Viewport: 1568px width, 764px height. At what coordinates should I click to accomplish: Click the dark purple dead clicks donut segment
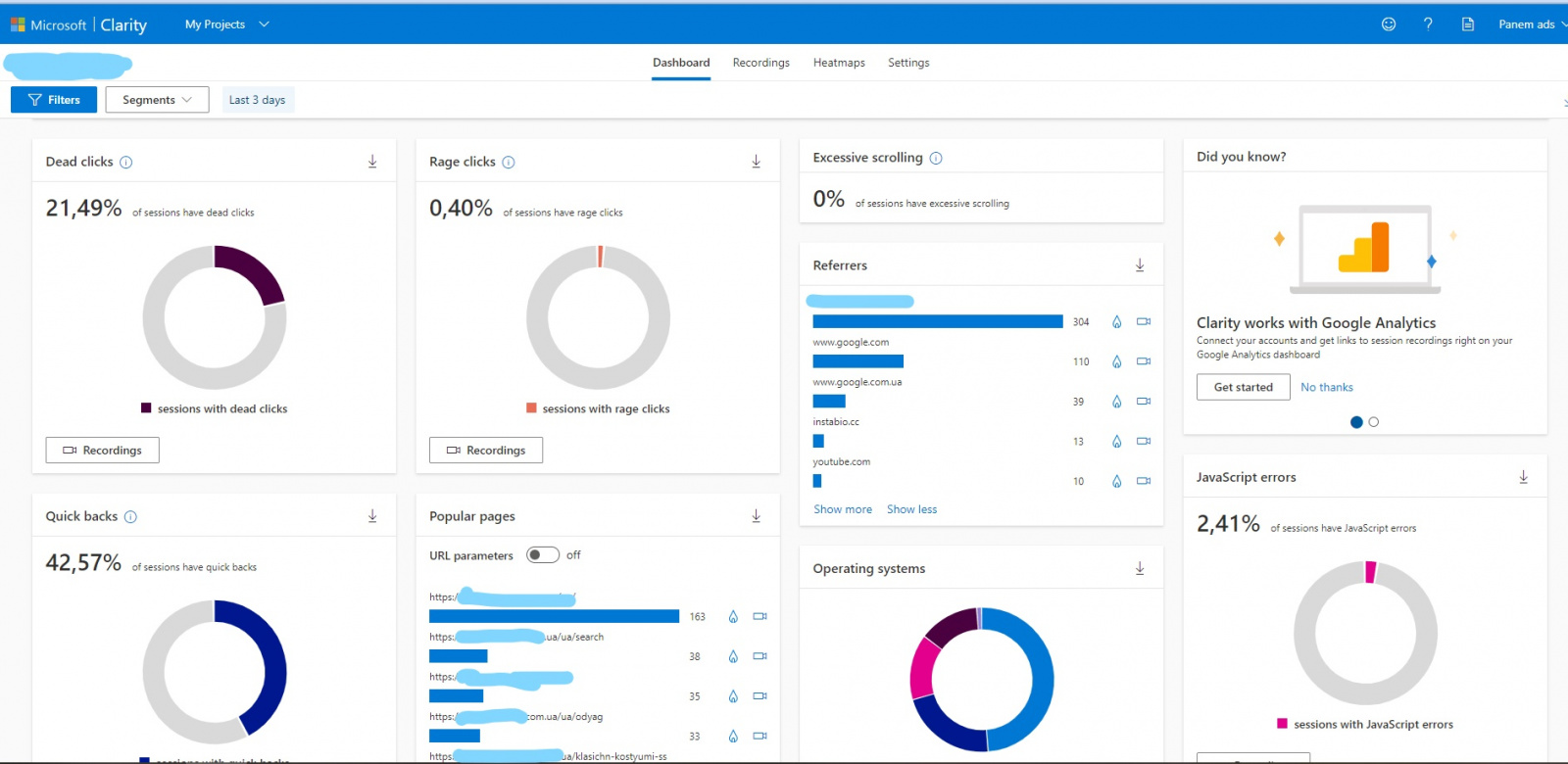253,269
